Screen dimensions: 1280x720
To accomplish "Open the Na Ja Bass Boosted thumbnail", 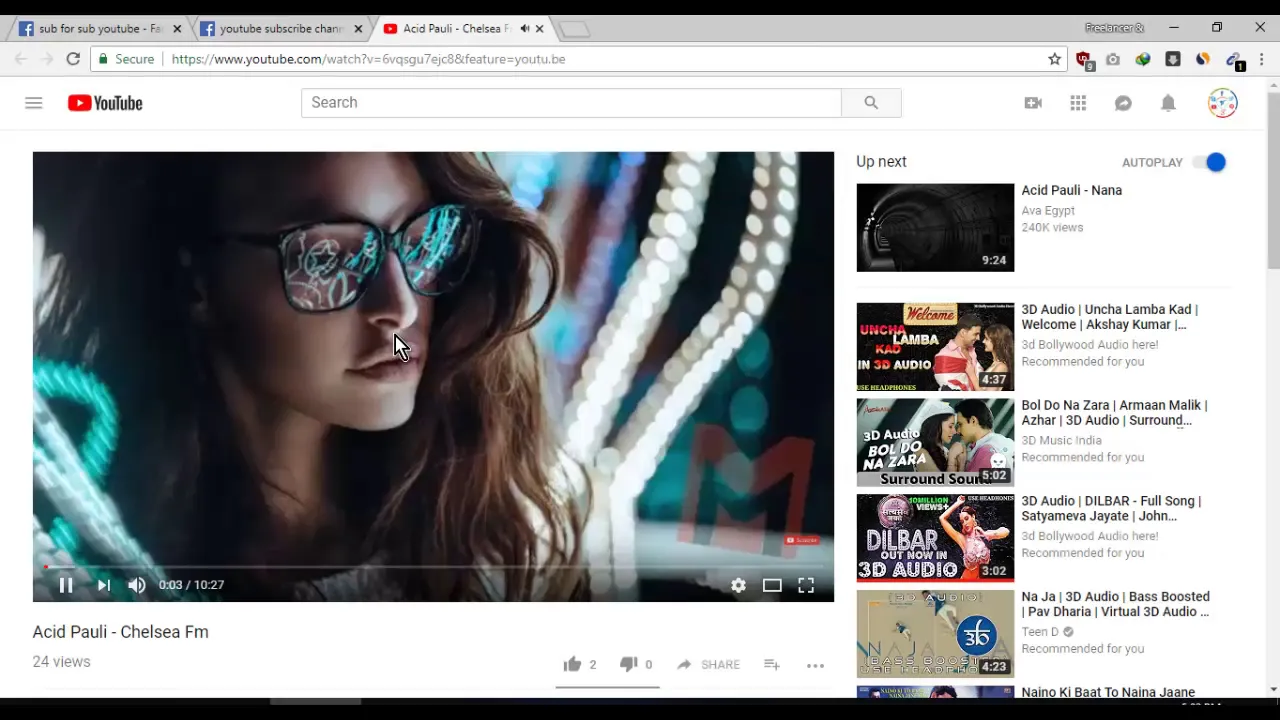I will point(935,634).
